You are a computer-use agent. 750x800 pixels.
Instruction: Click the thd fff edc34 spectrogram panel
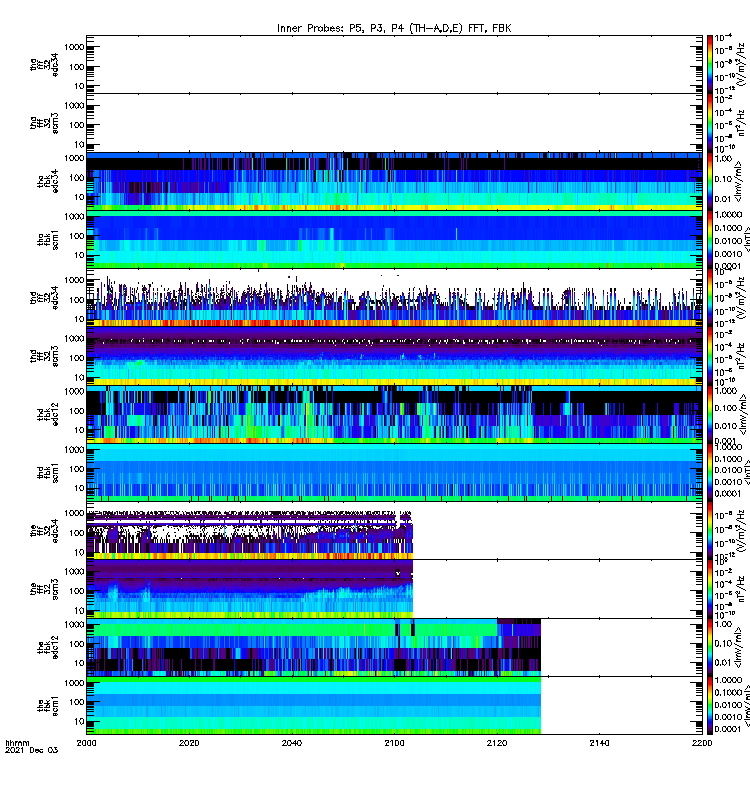394,297
